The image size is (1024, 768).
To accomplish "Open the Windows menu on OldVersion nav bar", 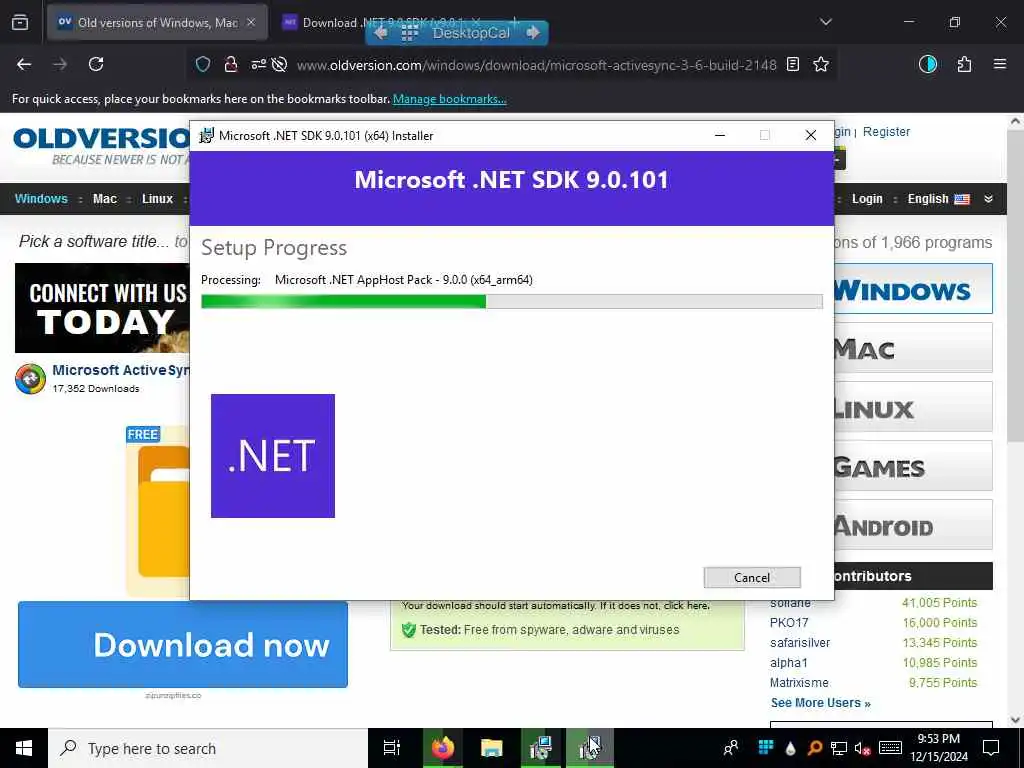I will click(x=41, y=199).
